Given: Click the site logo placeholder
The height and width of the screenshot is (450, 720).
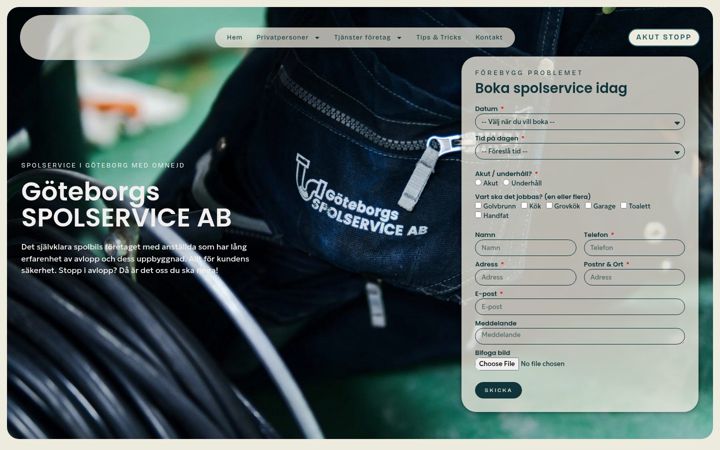Looking at the screenshot, I should click(x=85, y=37).
